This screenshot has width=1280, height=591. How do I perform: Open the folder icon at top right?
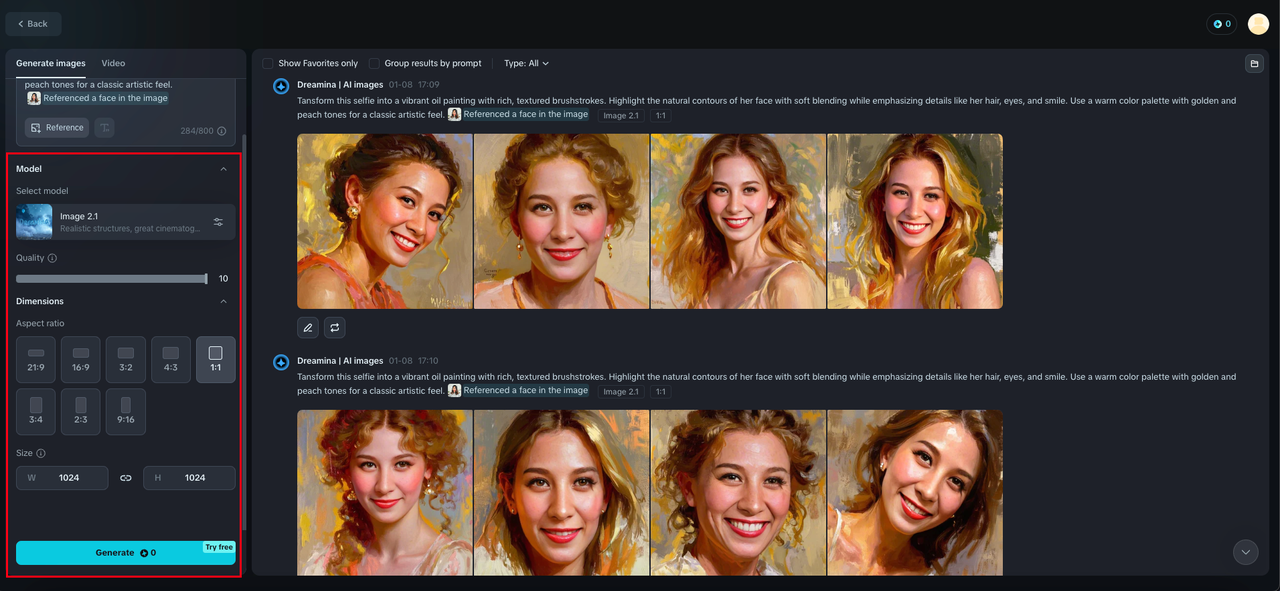pyautogui.click(x=1254, y=64)
